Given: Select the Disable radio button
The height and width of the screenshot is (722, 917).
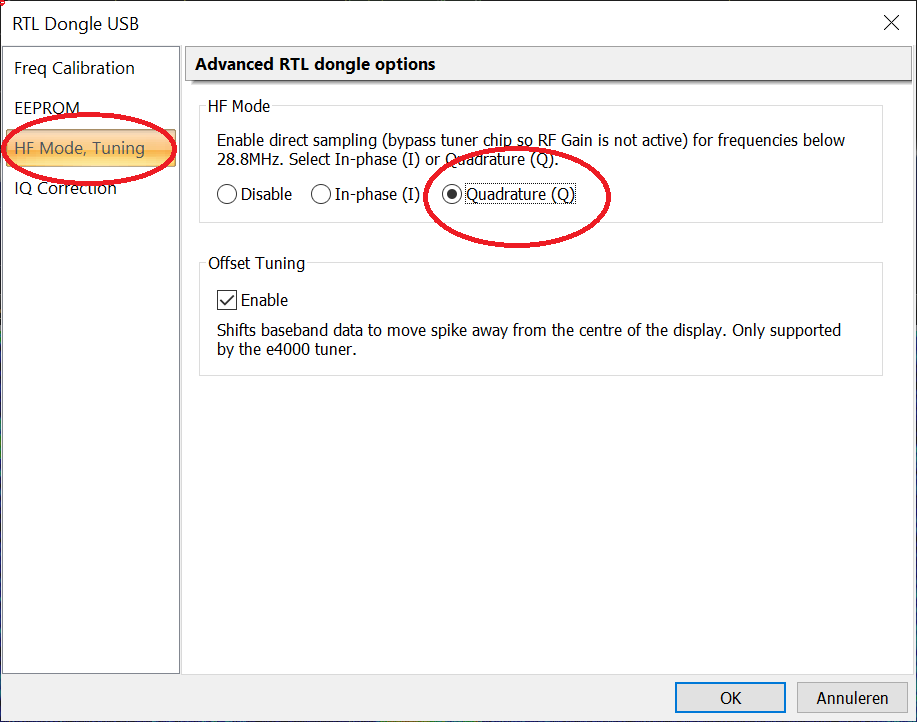Looking at the screenshot, I should pyautogui.click(x=227, y=194).
